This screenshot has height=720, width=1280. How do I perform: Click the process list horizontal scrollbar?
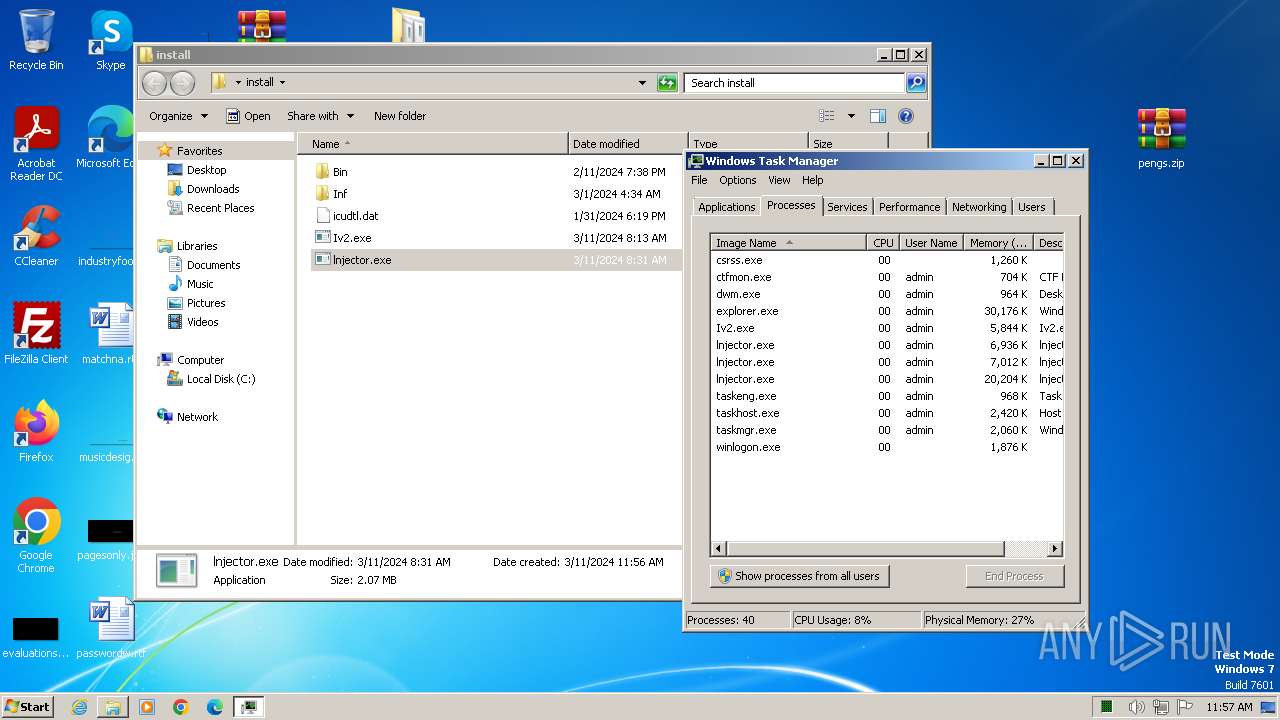865,549
